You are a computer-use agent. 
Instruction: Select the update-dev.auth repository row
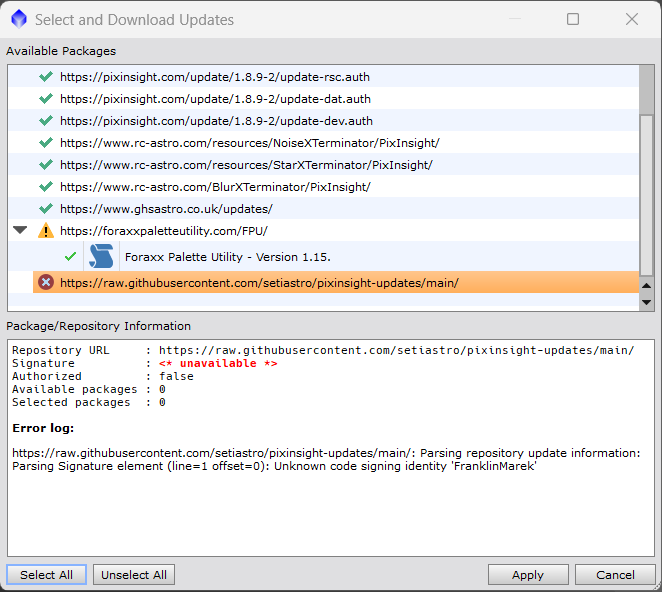point(323,120)
